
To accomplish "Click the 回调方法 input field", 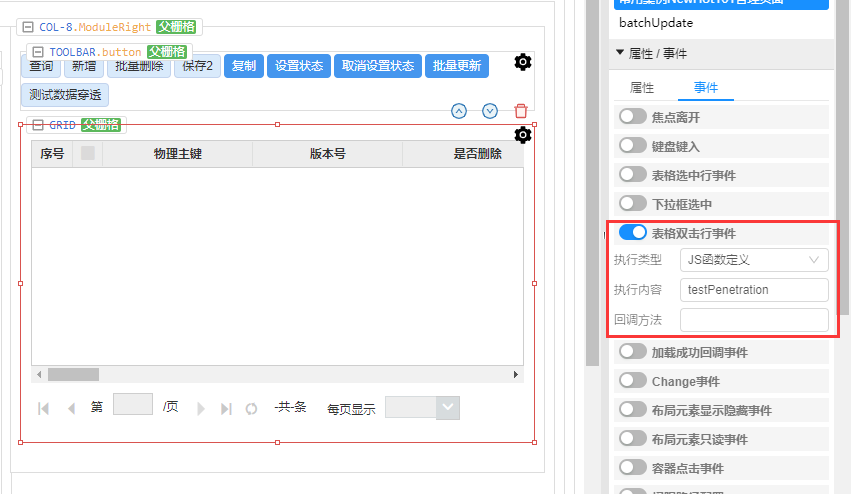I will pyautogui.click(x=754, y=320).
